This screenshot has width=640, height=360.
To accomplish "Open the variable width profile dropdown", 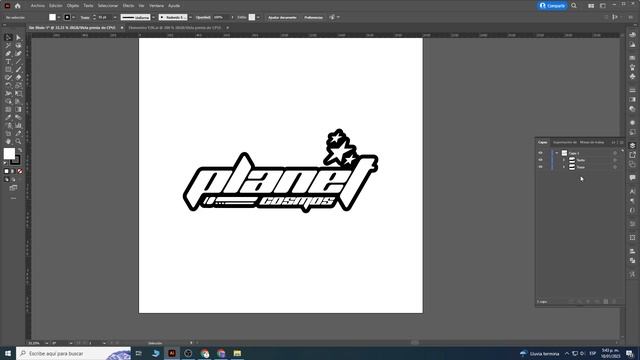I will pos(153,18).
